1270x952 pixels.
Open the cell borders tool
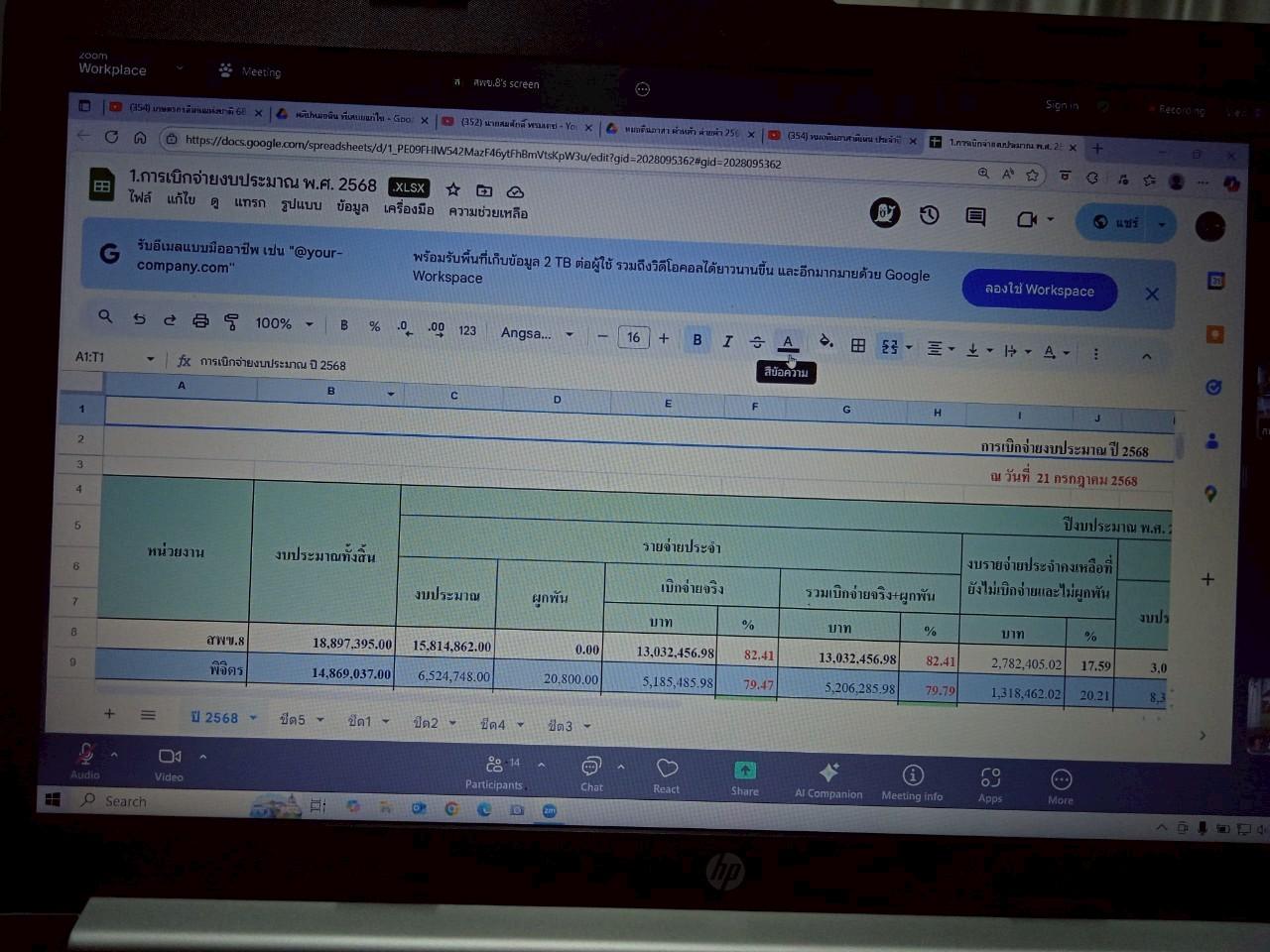tap(858, 345)
